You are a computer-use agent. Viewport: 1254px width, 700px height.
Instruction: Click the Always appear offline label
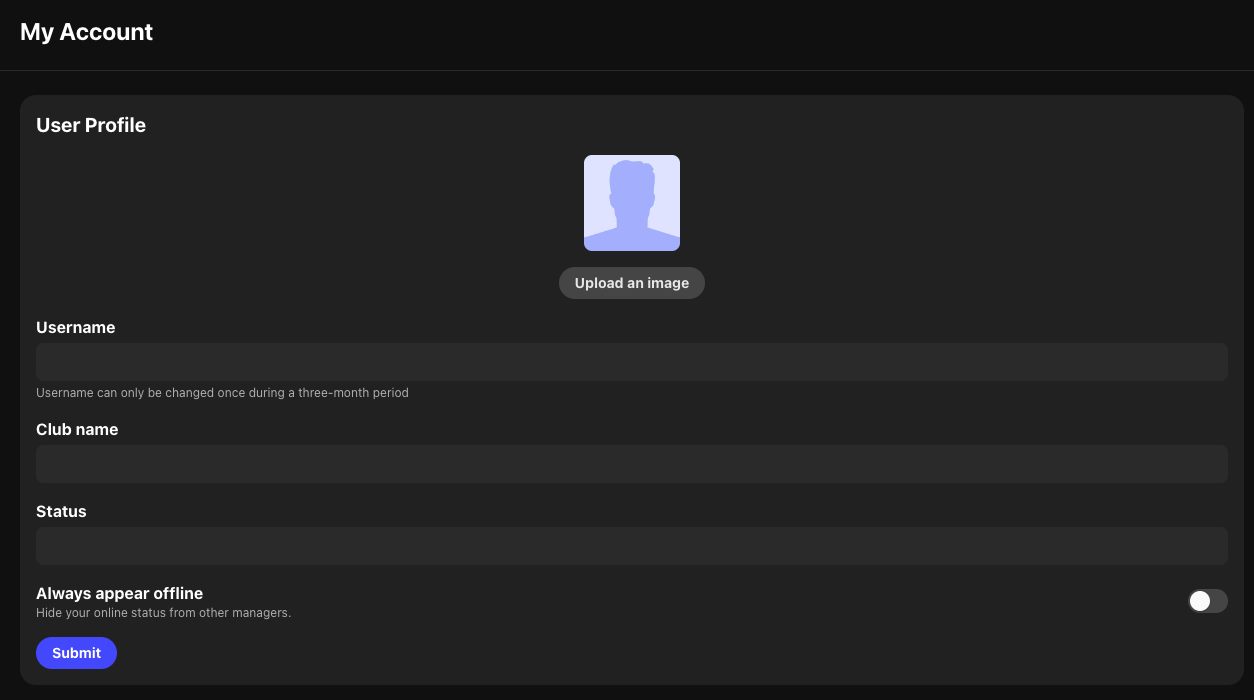pyautogui.click(x=119, y=593)
